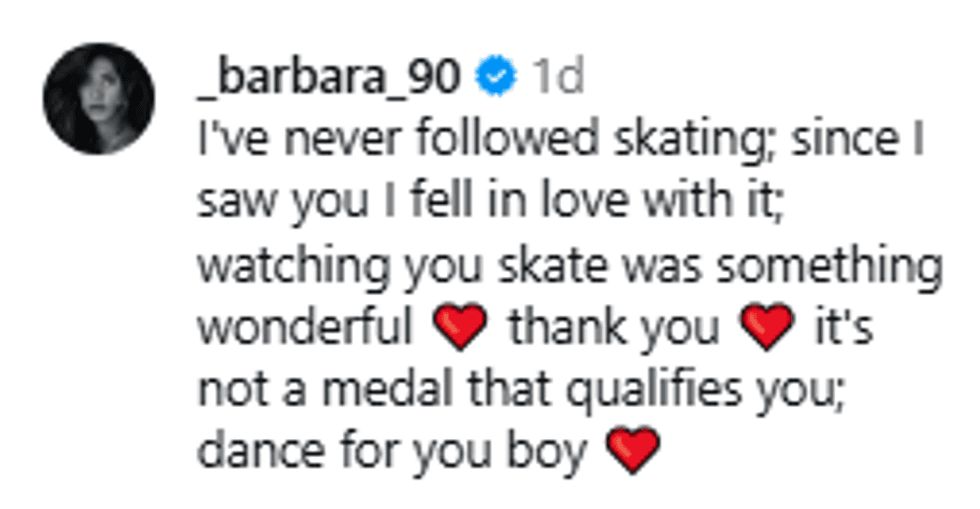Screen dimensions: 980x509
Task: Click the word "wonderful" in the comment
Action: point(304,328)
